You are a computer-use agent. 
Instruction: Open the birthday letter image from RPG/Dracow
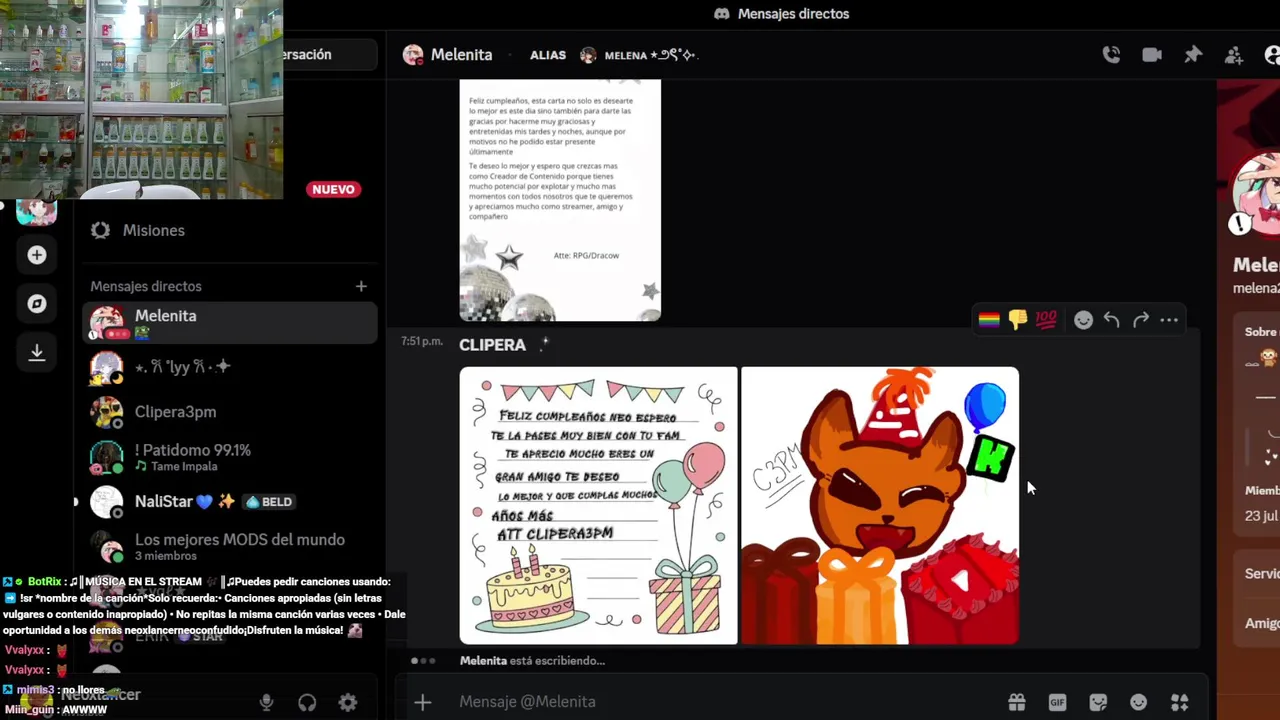[x=560, y=200]
